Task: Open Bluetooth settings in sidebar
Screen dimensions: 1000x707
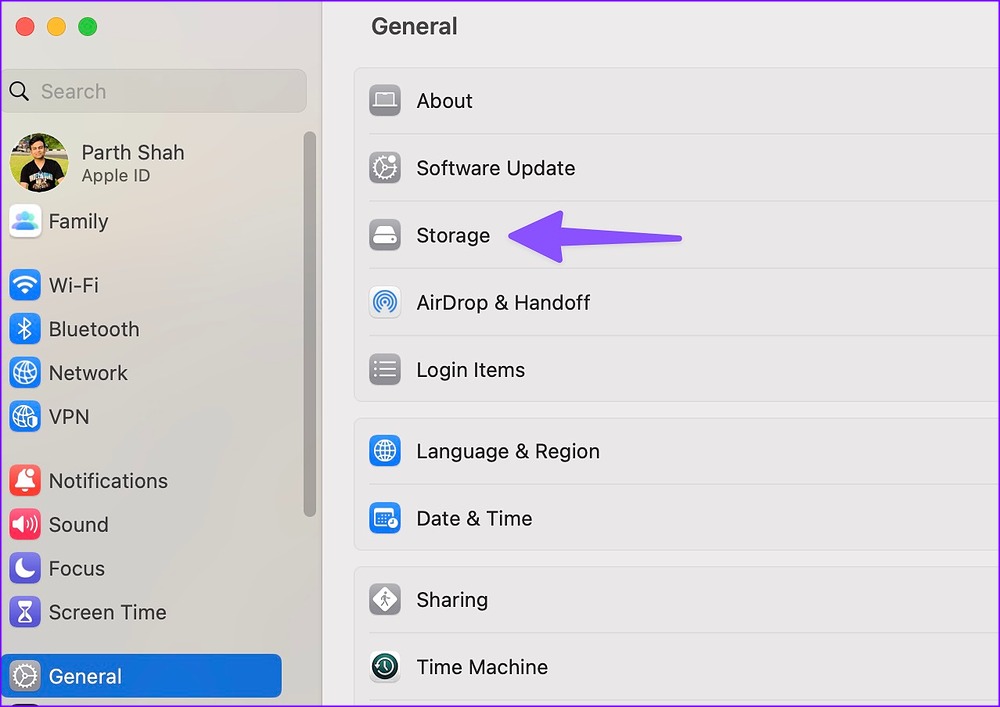Action: click(x=93, y=329)
